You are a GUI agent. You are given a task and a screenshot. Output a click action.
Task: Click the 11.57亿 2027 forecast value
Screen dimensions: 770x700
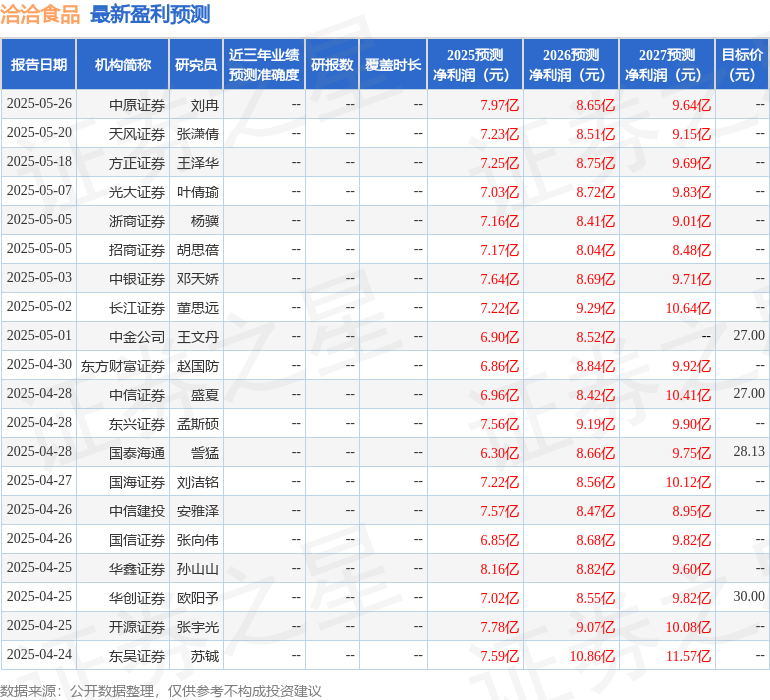point(688,656)
